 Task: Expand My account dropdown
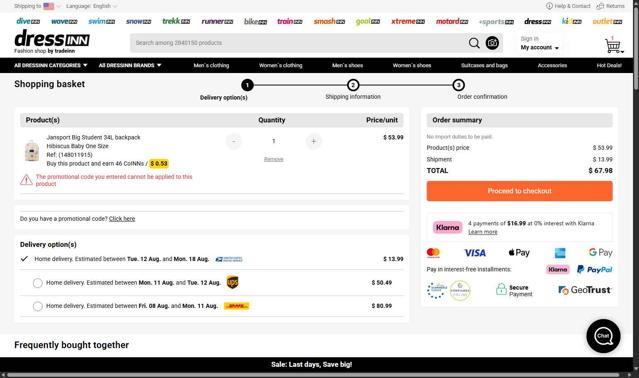[x=540, y=48]
